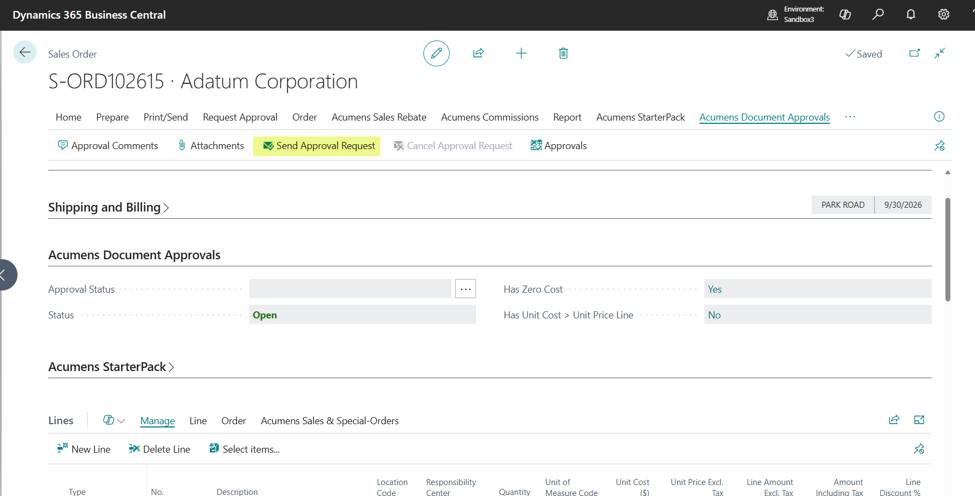Share the sales order via share icon
The height and width of the screenshot is (496, 975).
(478, 53)
